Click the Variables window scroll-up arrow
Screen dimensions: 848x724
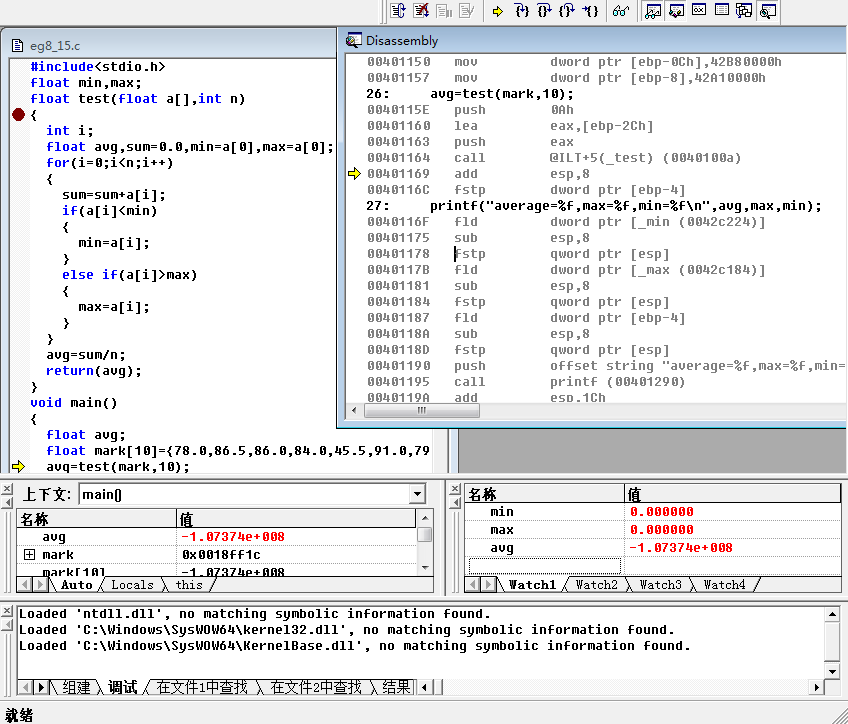tap(425, 517)
